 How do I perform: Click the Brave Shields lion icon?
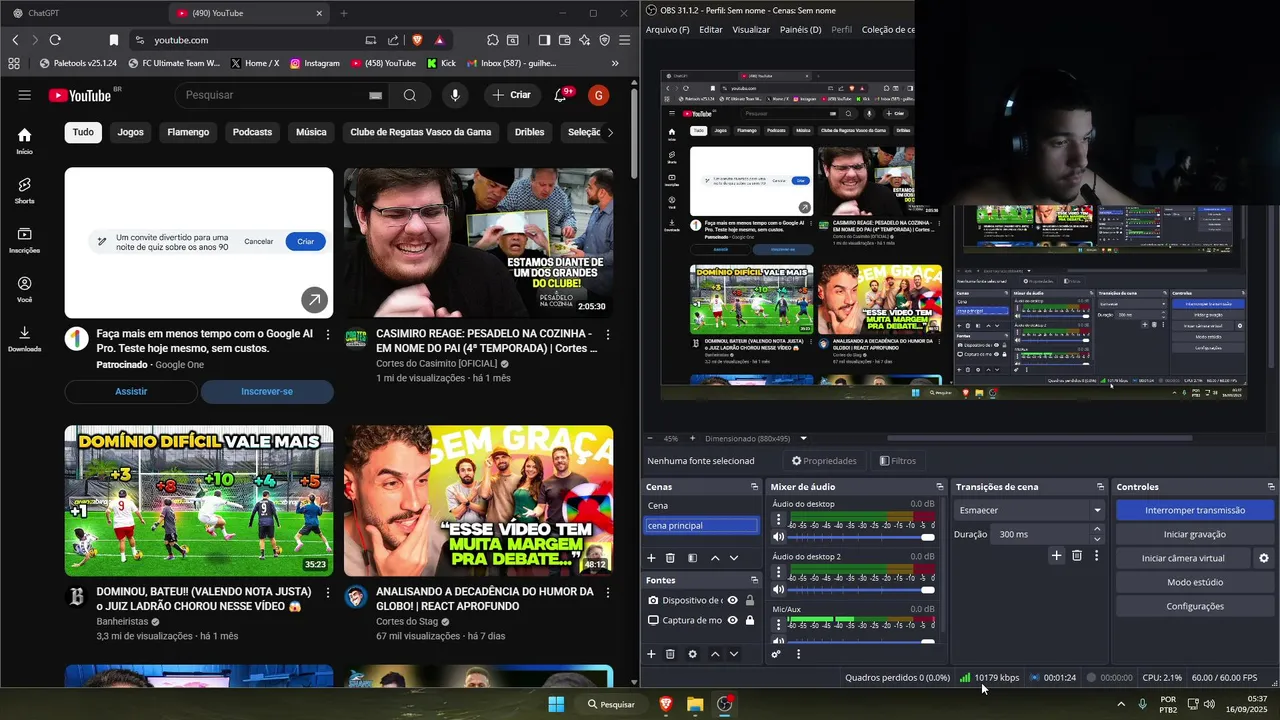point(417,40)
